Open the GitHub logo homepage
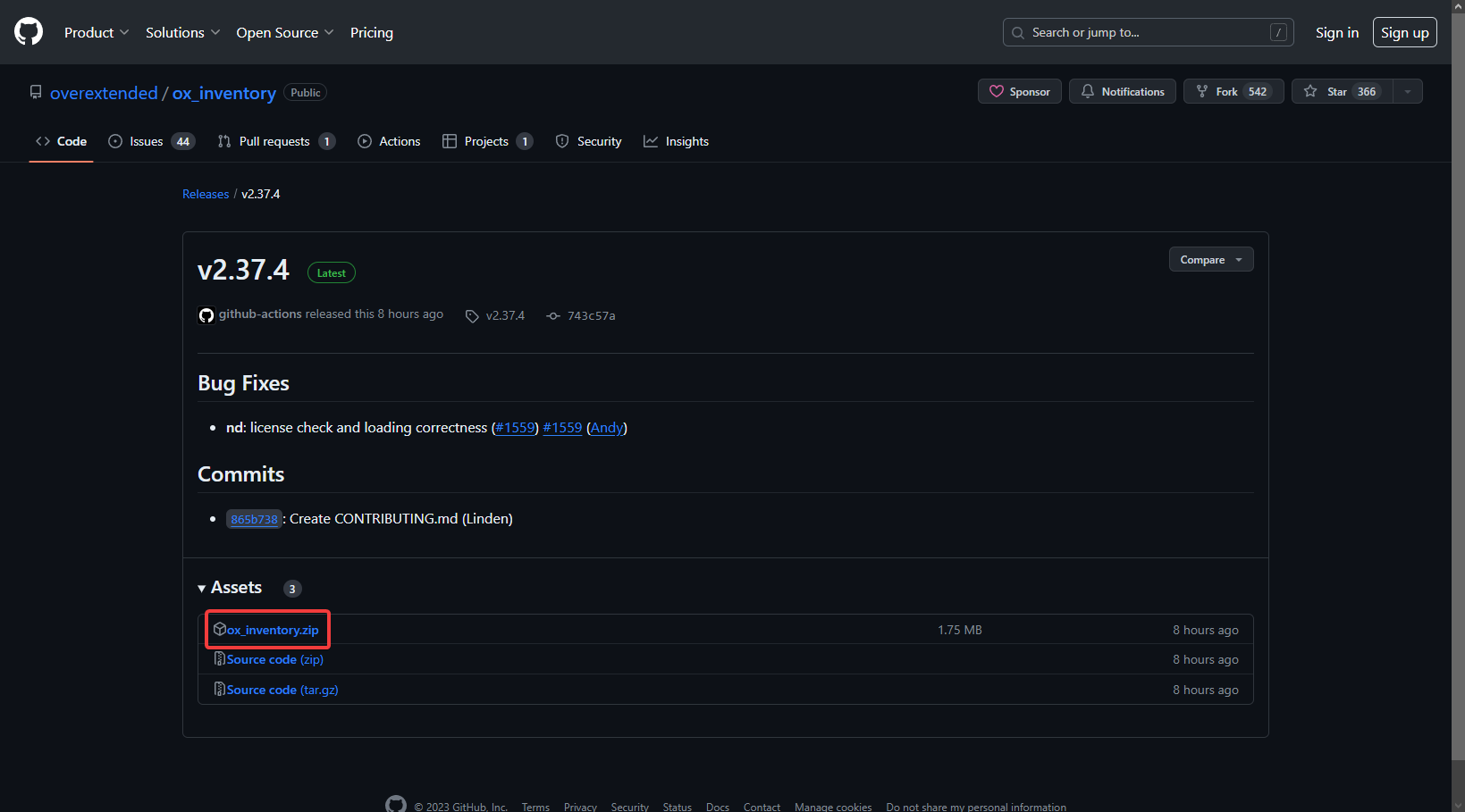This screenshot has height=812, width=1465. [29, 32]
